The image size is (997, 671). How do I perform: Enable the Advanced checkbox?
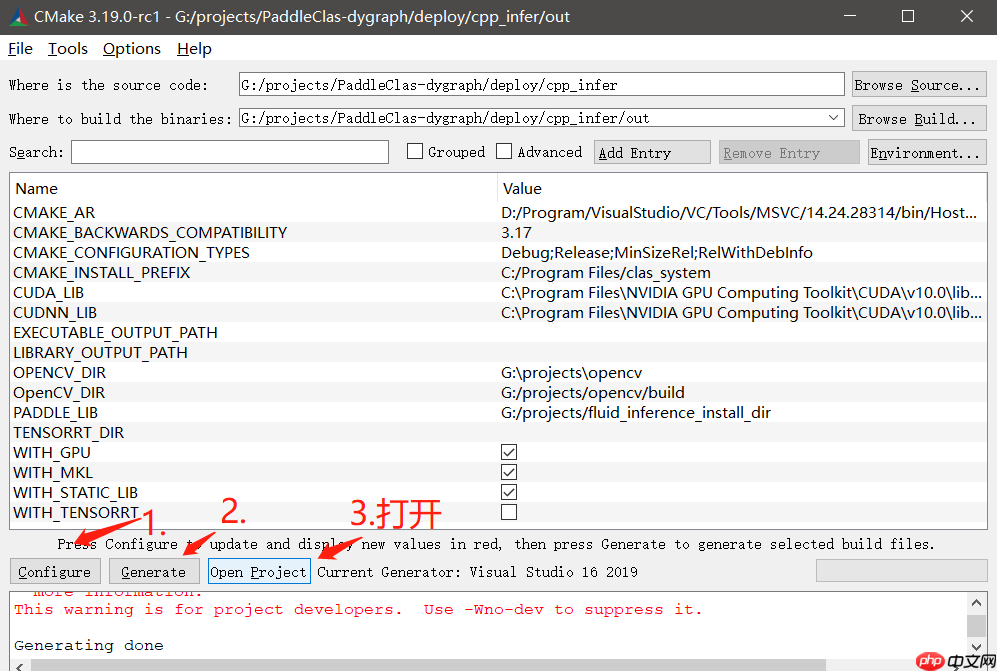504,151
